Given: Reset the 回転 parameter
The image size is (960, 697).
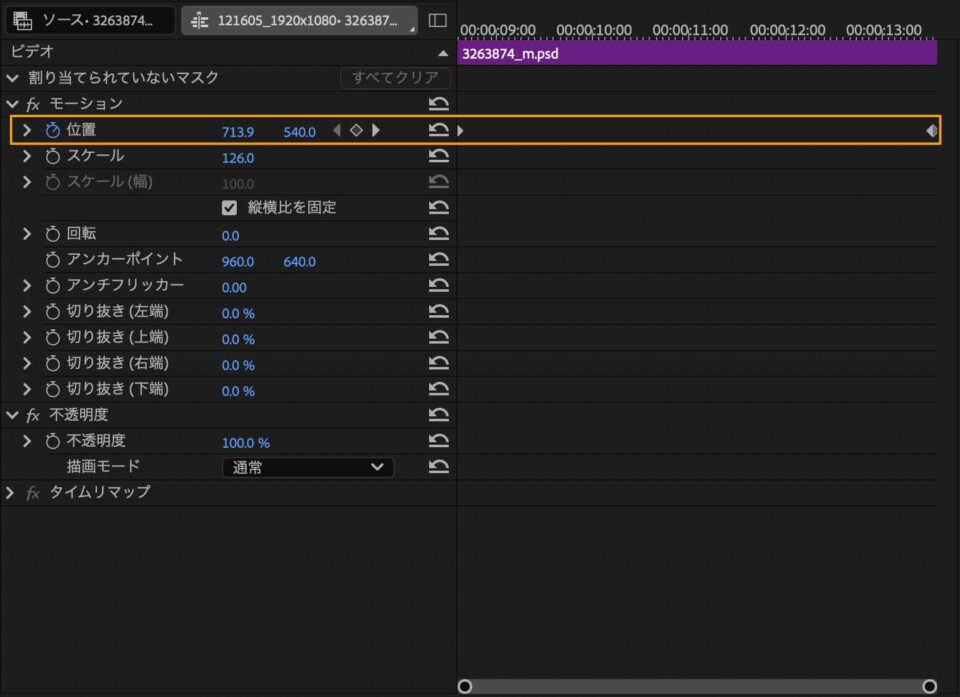Looking at the screenshot, I should pyautogui.click(x=438, y=233).
